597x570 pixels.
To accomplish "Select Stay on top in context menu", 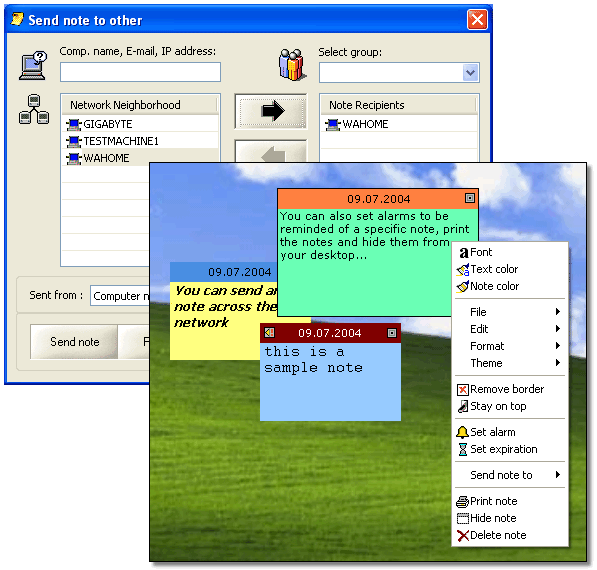I will [510, 406].
